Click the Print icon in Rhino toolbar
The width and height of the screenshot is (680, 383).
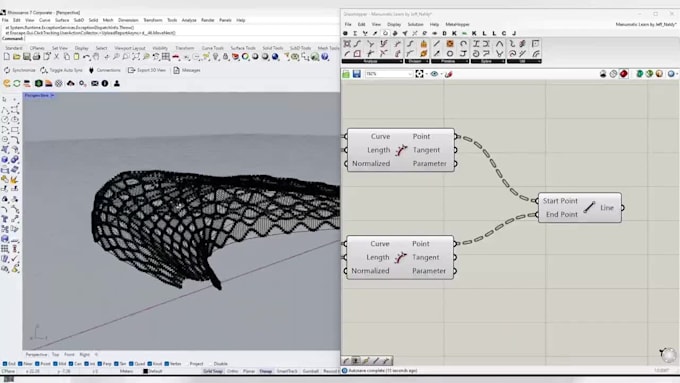click(36, 57)
